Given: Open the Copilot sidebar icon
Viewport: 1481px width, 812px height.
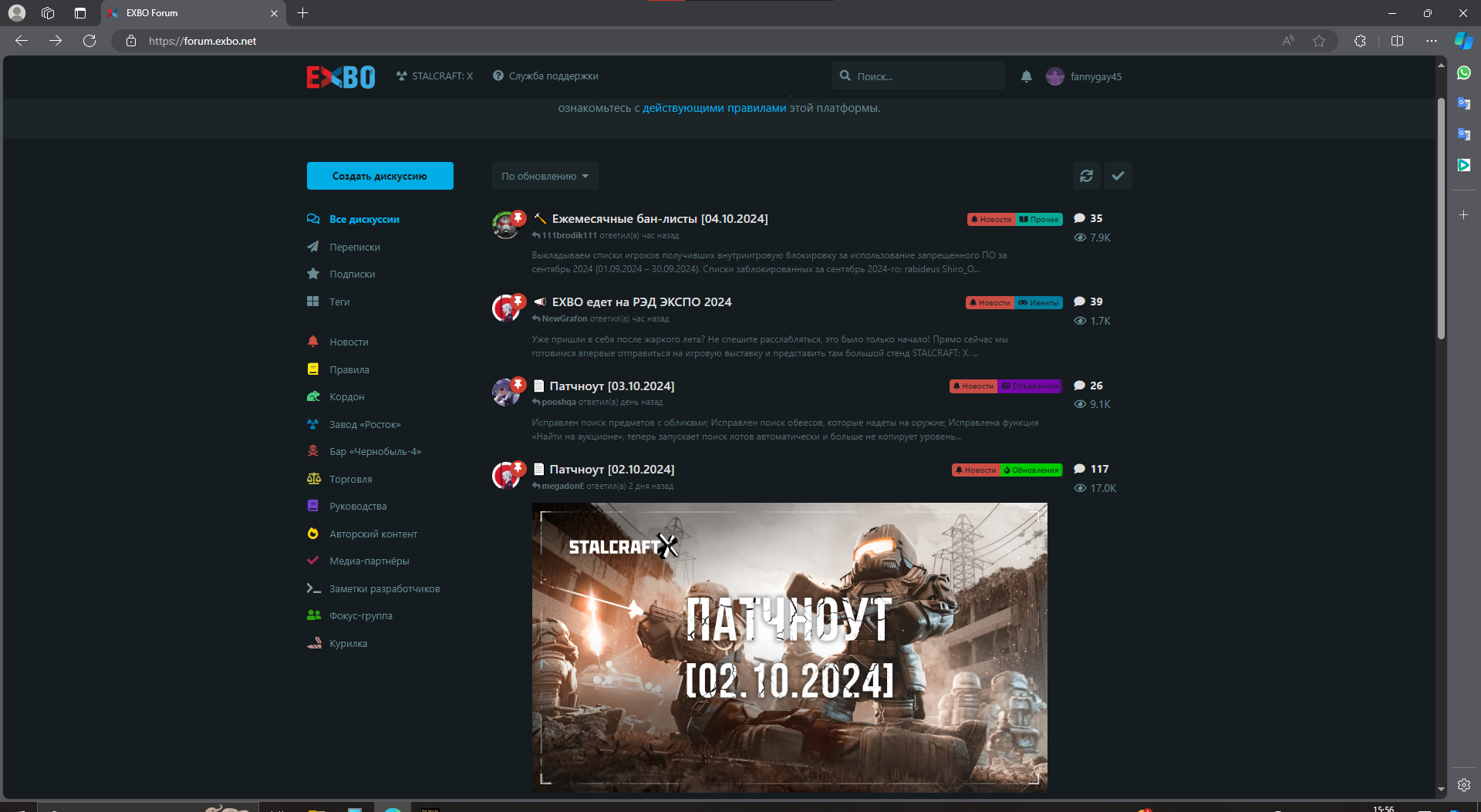Looking at the screenshot, I should (x=1463, y=41).
